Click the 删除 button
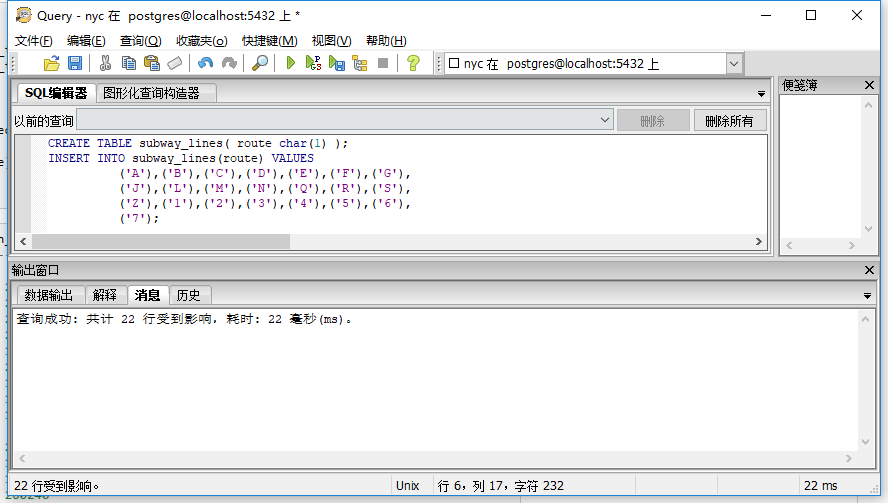Image resolution: width=888 pixels, height=503 pixels. [653, 121]
